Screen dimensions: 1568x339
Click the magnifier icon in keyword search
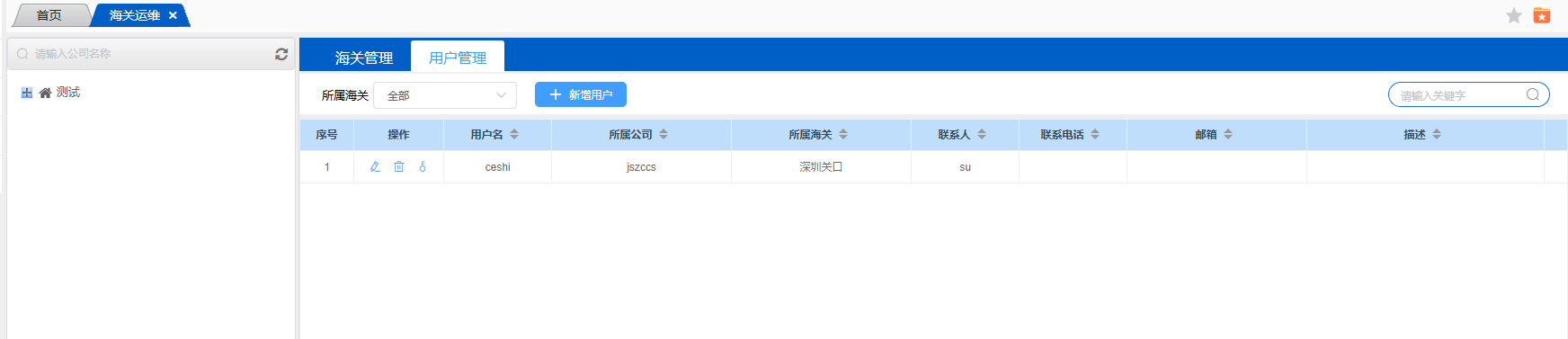tap(1533, 94)
